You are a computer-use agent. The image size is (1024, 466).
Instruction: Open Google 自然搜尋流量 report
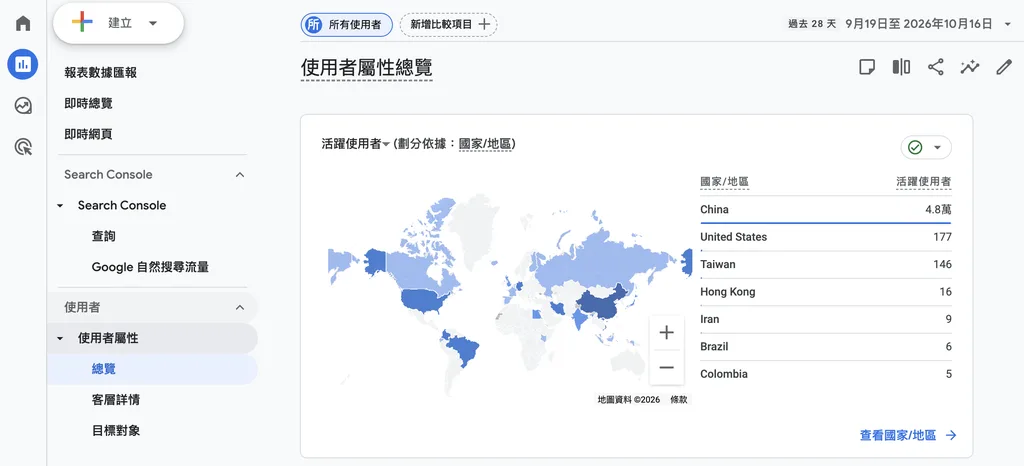[x=150, y=267]
